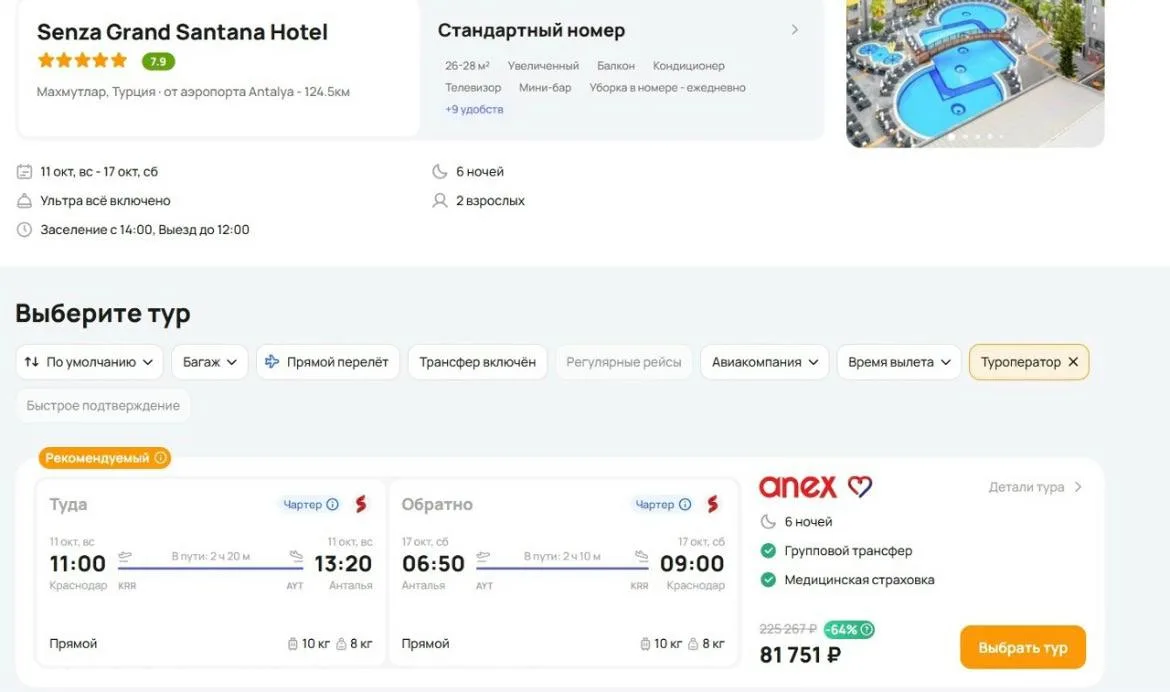Click the crossed-out 225 267 ₽ price
This screenshot has height=692, width=1170.
click(x=788, y=629)
